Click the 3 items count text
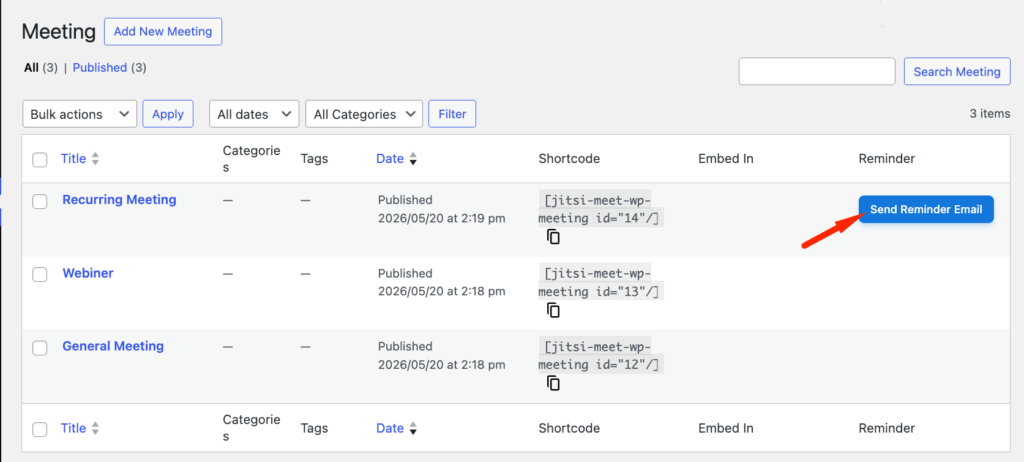 point(990,114)
